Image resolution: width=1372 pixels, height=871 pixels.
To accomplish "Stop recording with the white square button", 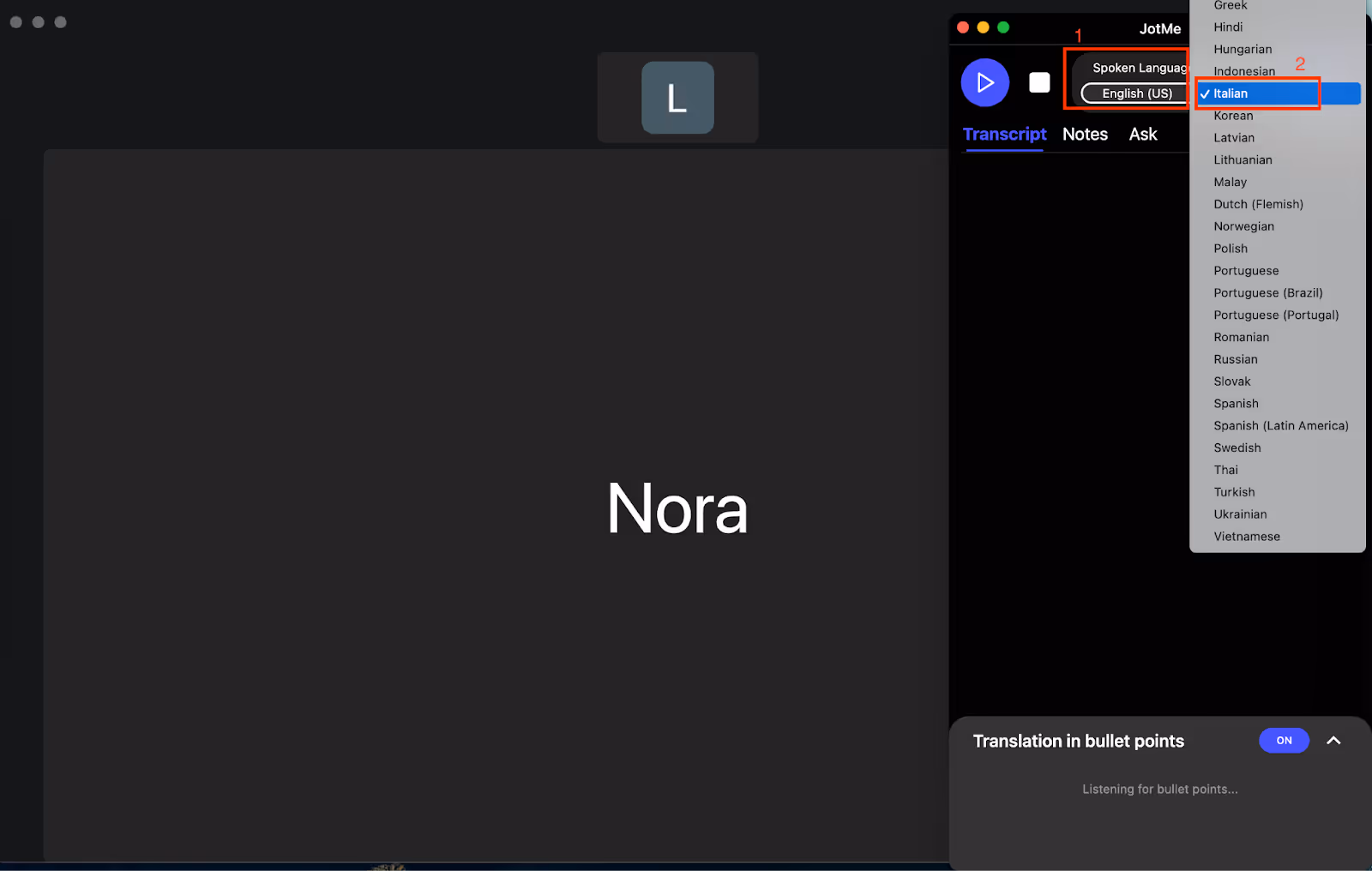I will [1039, 82].
